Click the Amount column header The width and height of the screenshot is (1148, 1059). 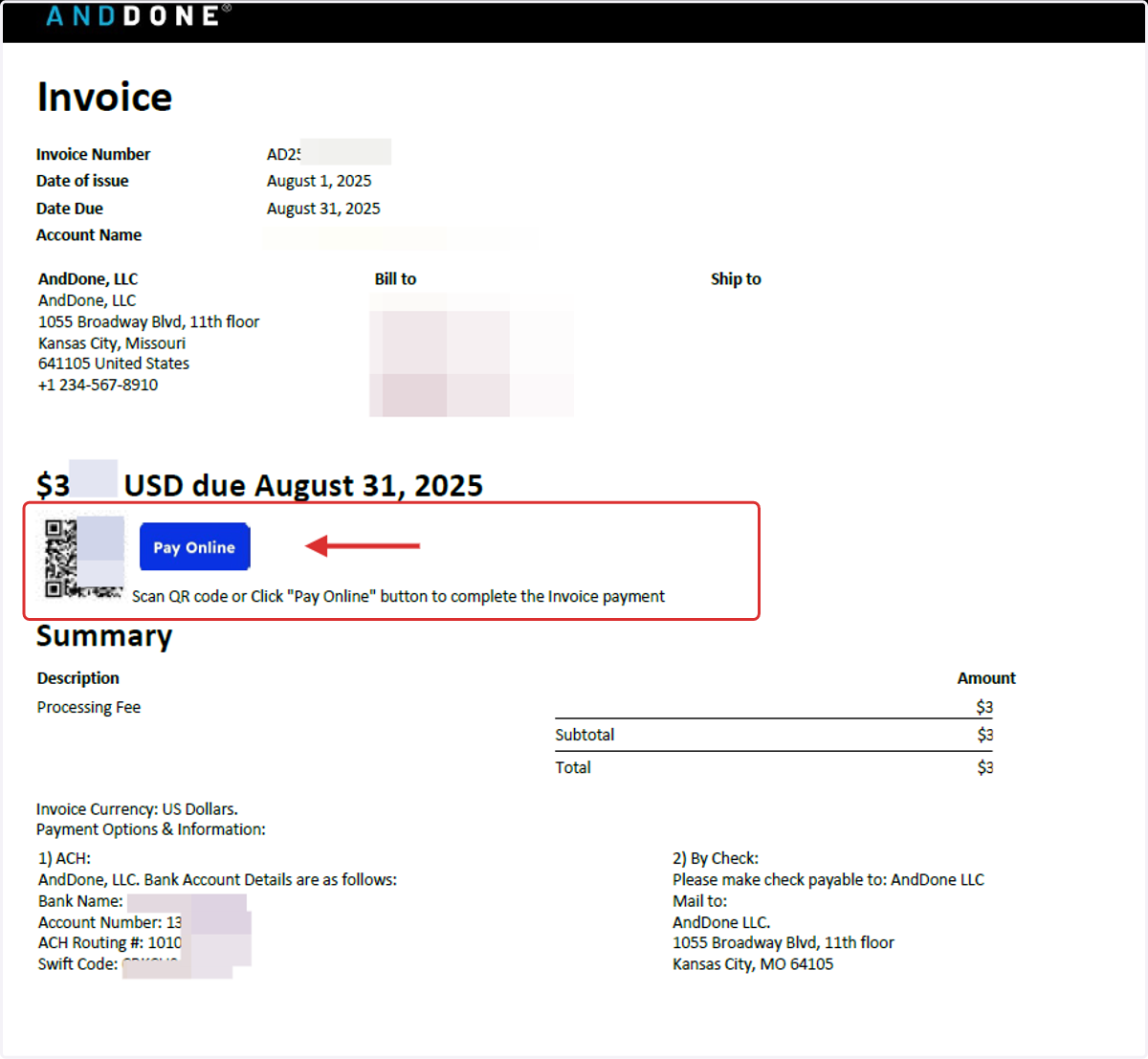coord(986,678)
